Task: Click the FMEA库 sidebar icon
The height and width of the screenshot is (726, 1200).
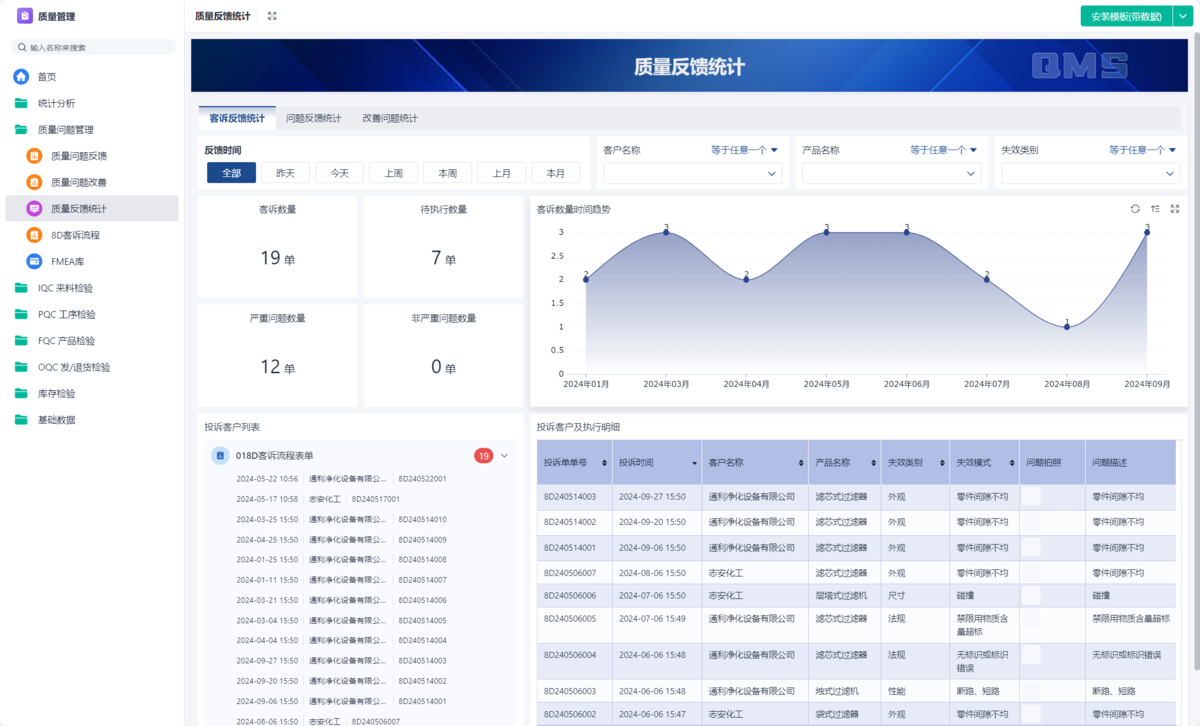Action: click(34, 261)
